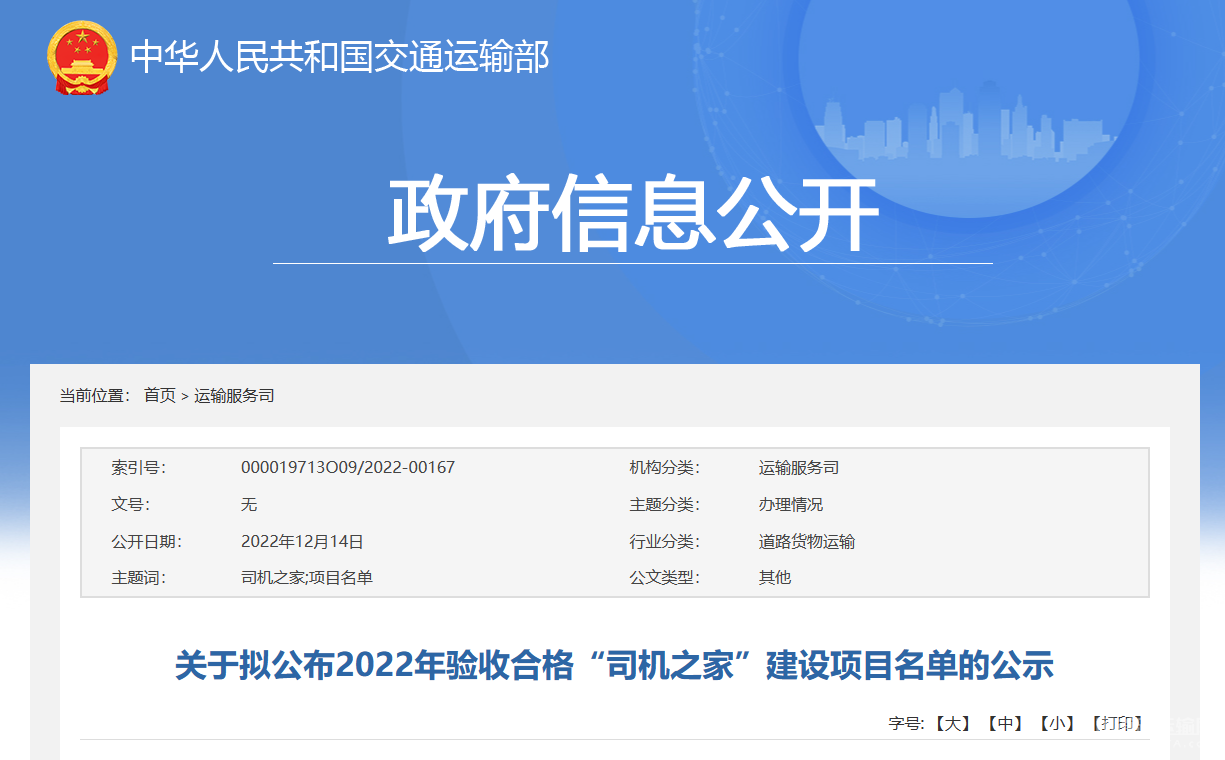The height and width of the screenshot is (760, 1225).
Task: Click the 公开日期 label
Action: tap(146, 542)
